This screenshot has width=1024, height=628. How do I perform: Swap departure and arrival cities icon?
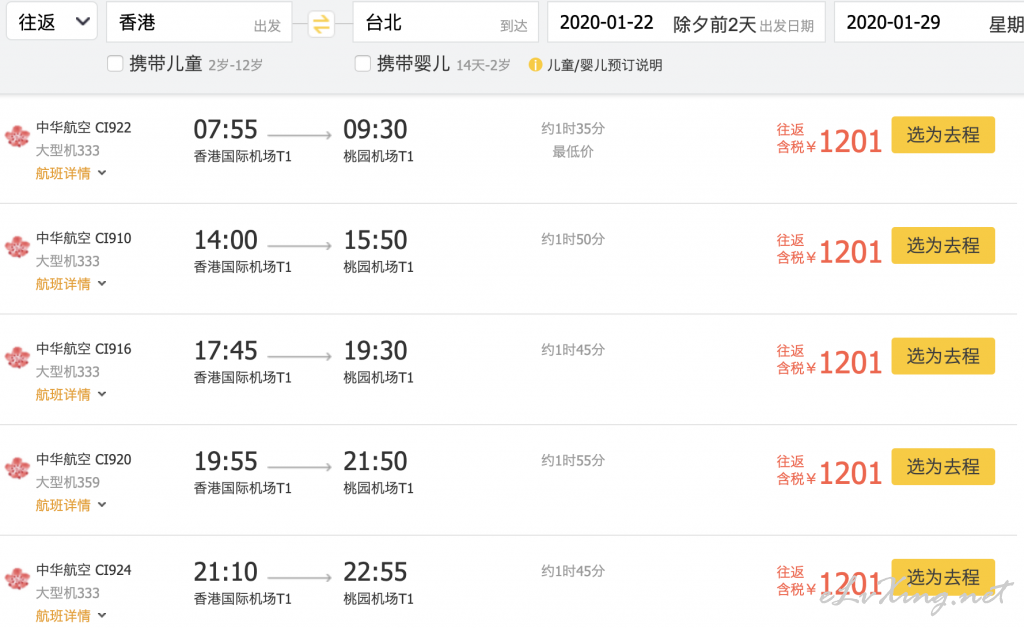321,24
